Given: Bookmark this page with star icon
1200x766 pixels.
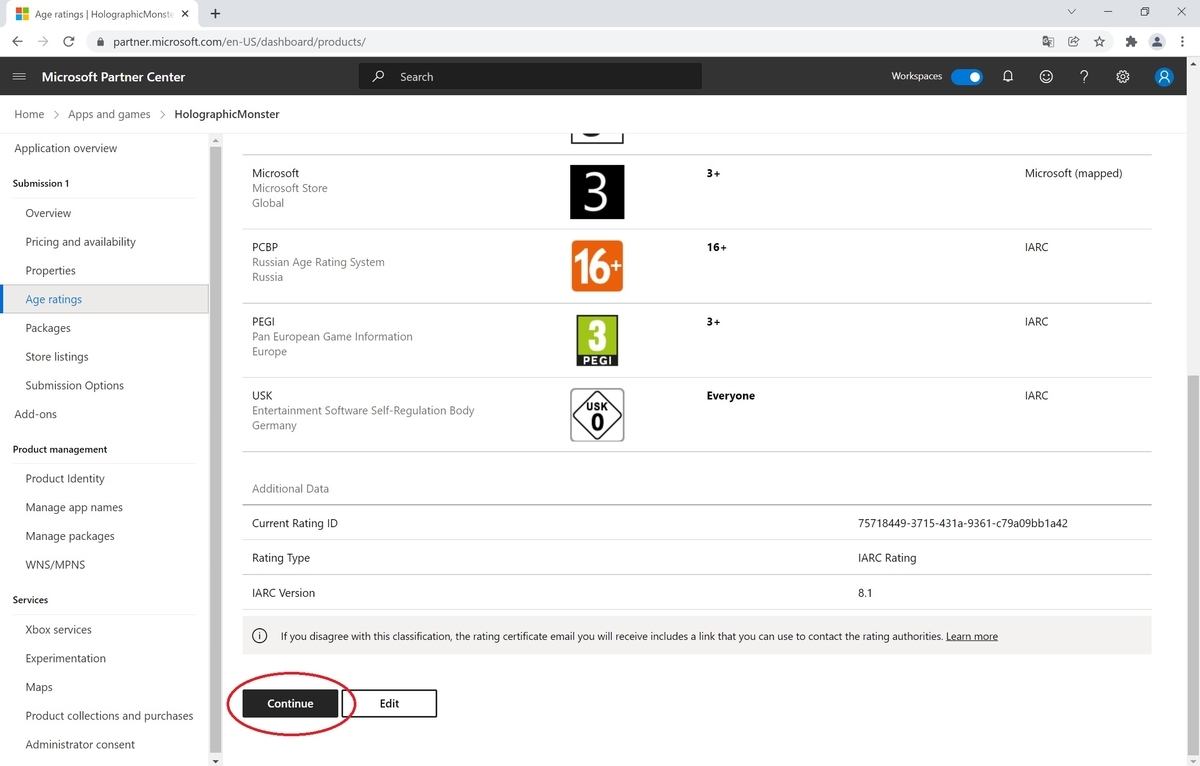Looking at the screenshot, I should click(x=1099, y=41).
